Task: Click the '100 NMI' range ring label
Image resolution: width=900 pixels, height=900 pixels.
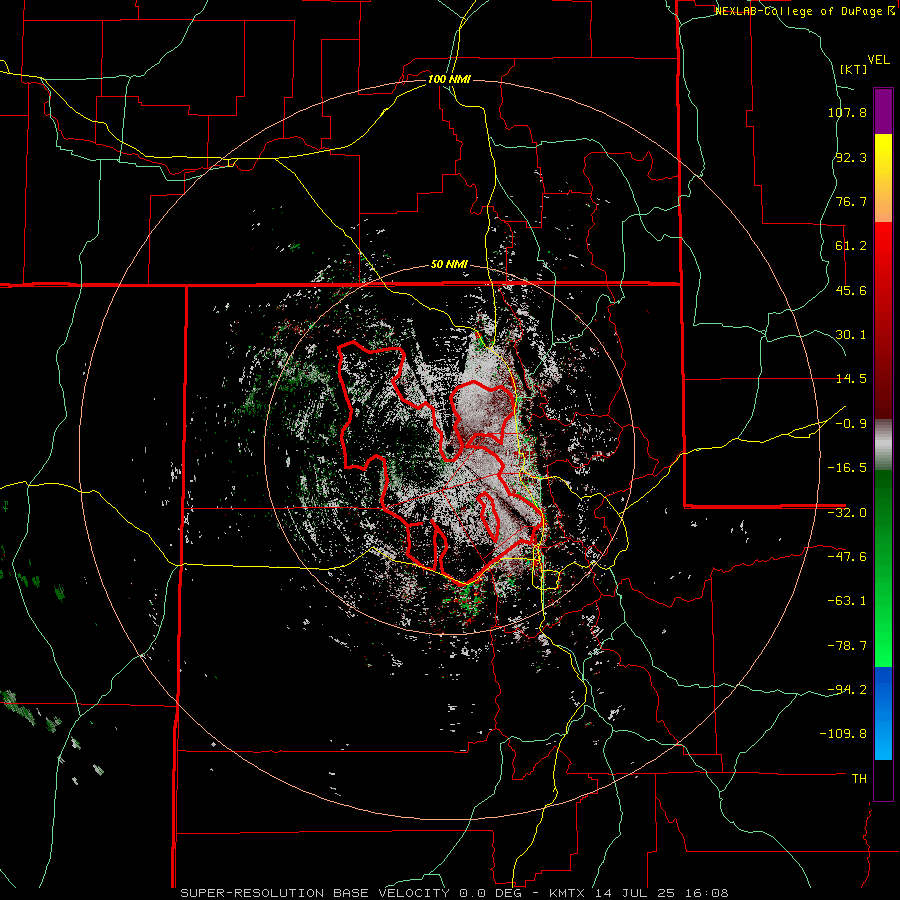Action: point(449,79)
